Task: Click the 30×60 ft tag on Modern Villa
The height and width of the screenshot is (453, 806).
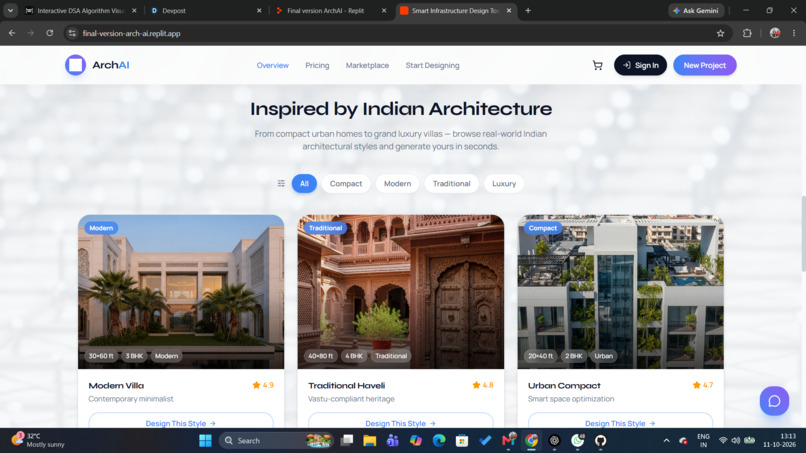Action: 101,356
